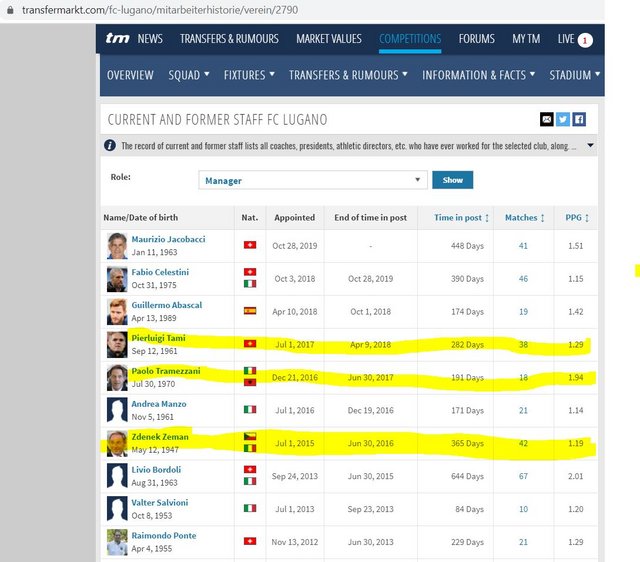Open top Transfers & Rumours menu

coord(229,39)
